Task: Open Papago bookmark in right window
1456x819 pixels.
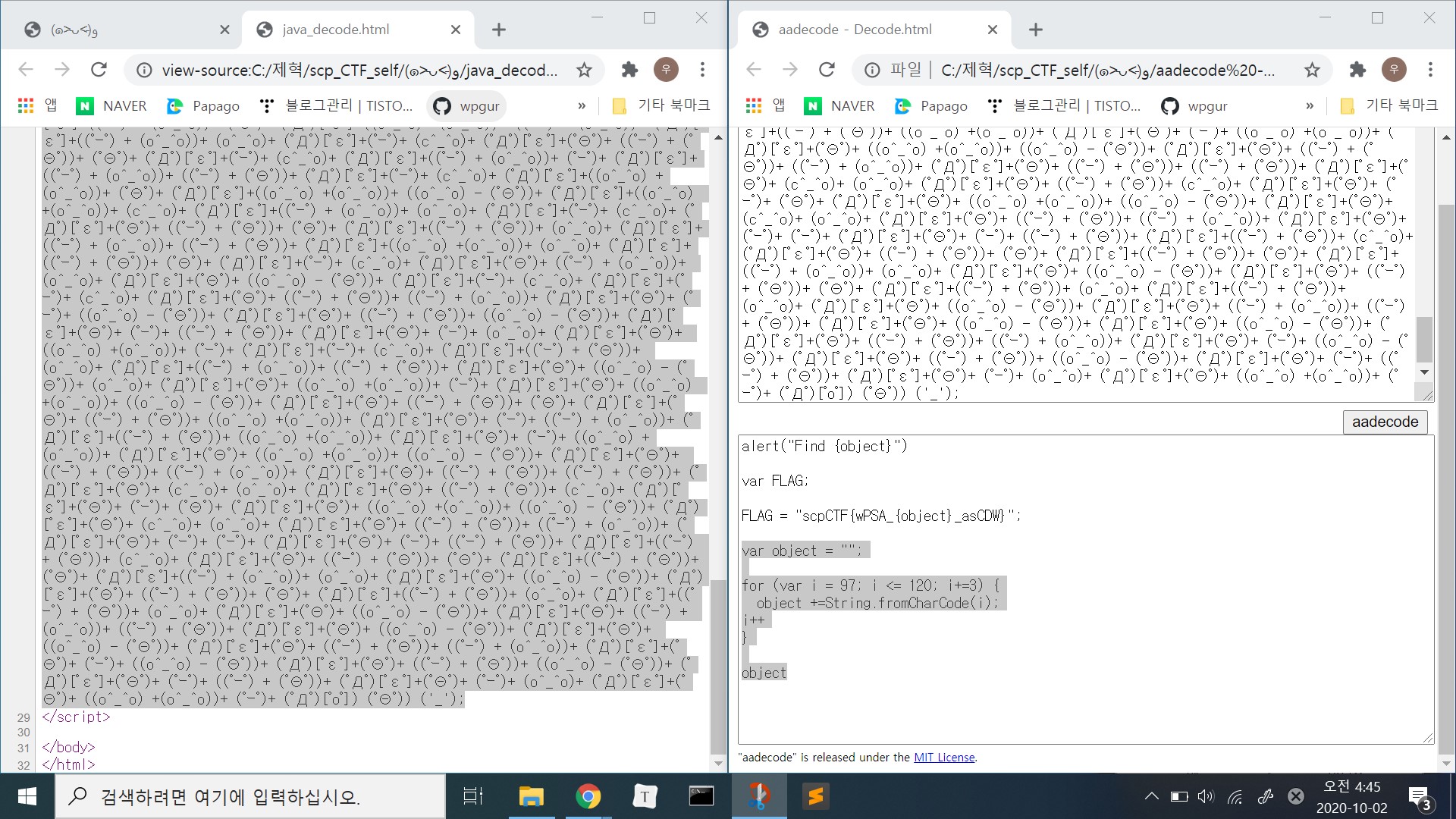Action: [x=931, y=105]
